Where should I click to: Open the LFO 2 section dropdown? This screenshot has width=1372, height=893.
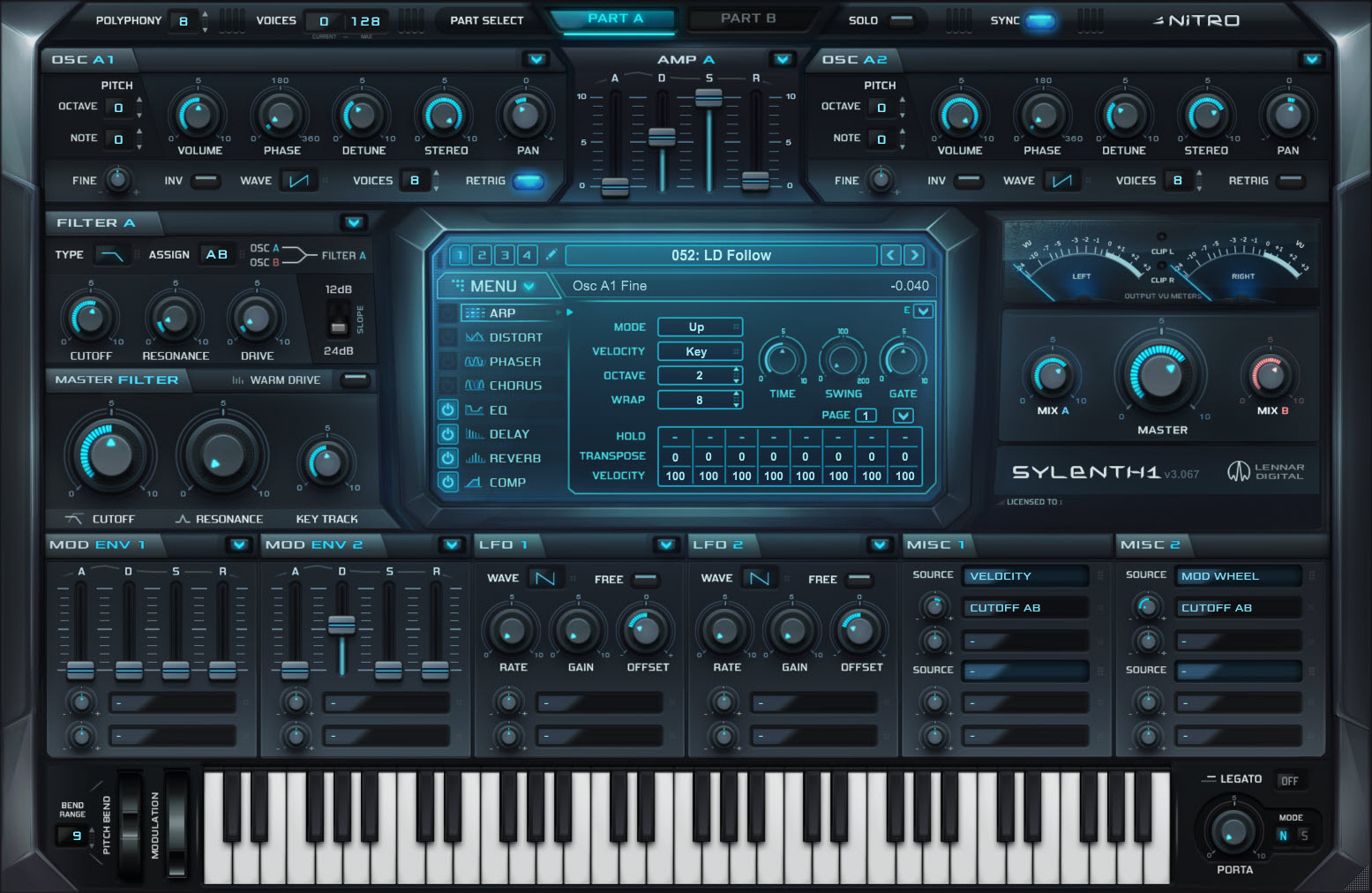point(879,544)
